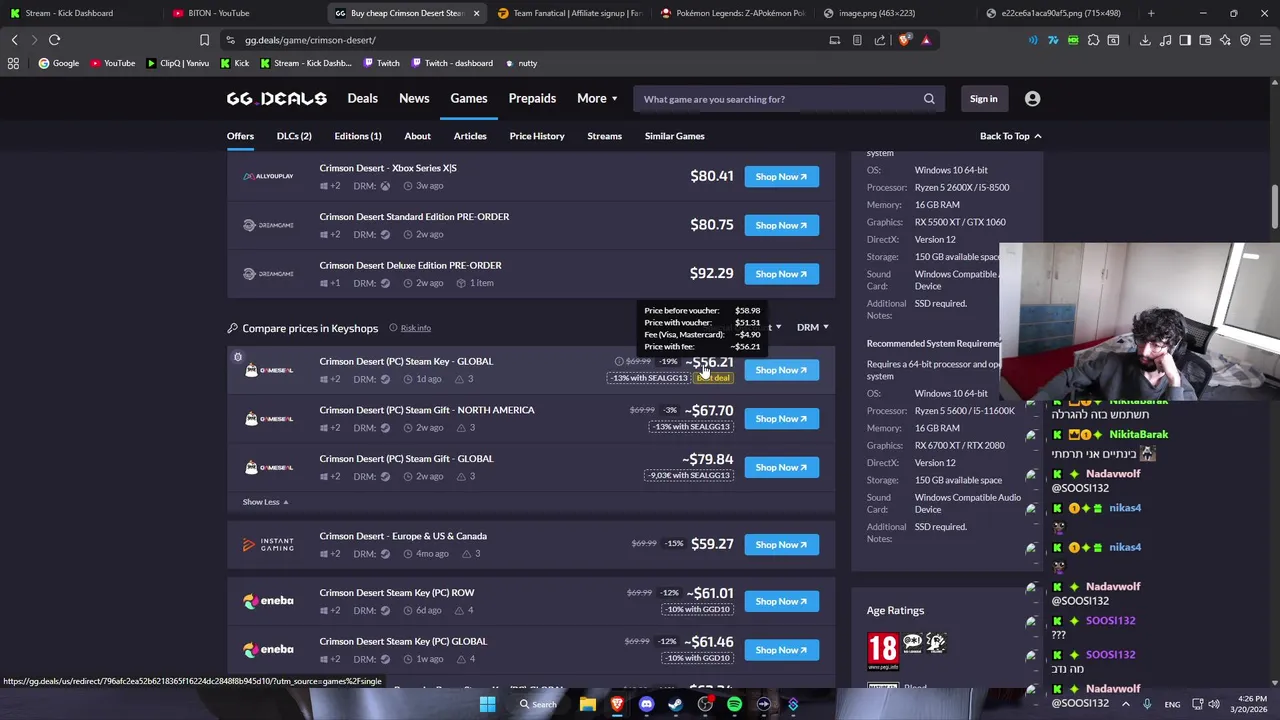The width and height of the screenshot is (1280, 720).
Task: Shop Now for Instant Gaming Europe offer
Action: 781,545
